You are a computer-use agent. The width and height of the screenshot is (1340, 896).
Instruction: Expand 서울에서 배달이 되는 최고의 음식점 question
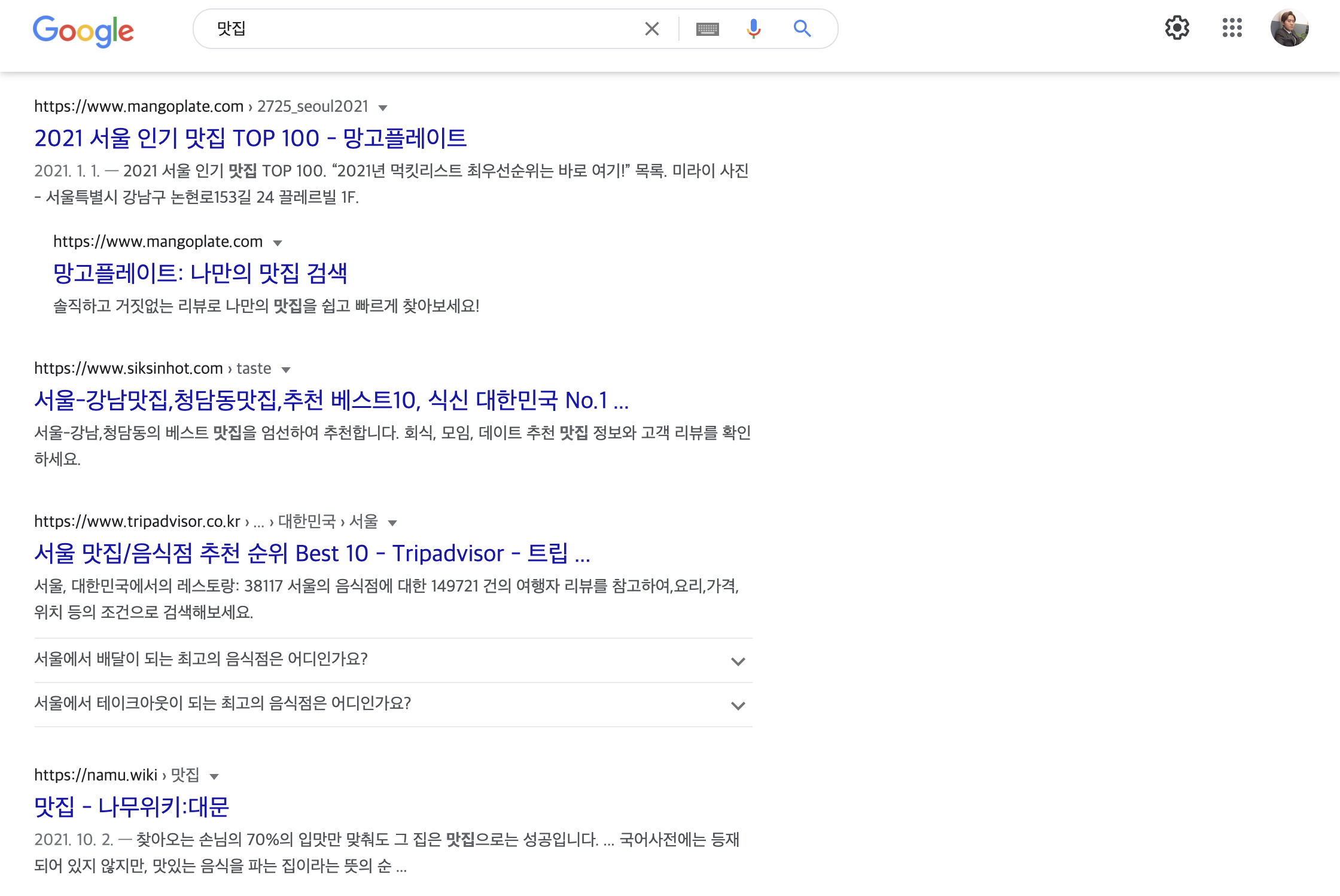pyautogui.click(x=738, y=661)
